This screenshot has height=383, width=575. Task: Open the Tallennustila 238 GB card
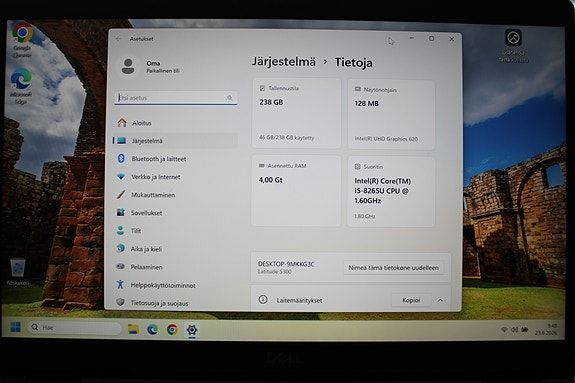(x=296, y=113)
